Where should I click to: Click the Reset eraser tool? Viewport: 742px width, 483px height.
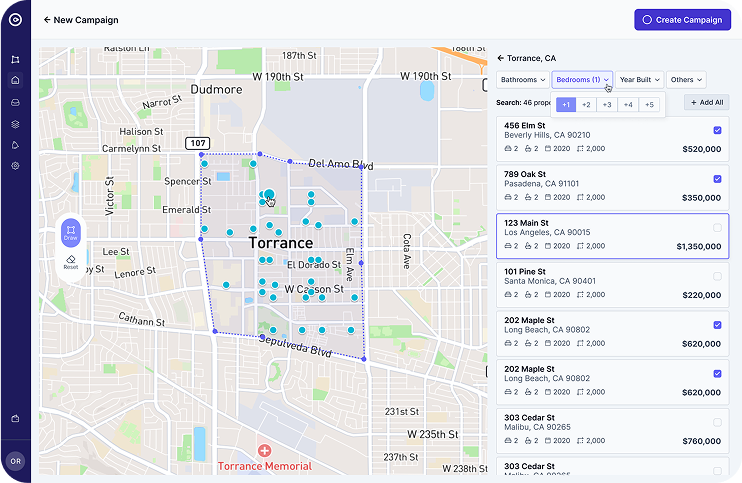(70, 263)
